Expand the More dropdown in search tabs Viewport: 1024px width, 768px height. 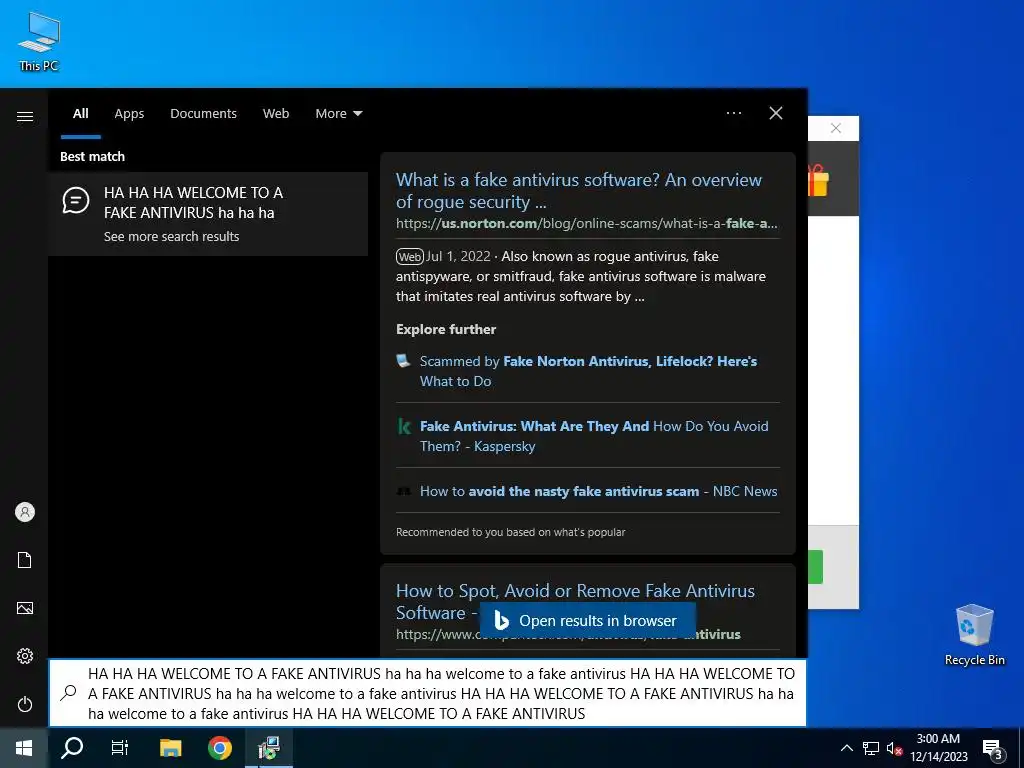339,114
